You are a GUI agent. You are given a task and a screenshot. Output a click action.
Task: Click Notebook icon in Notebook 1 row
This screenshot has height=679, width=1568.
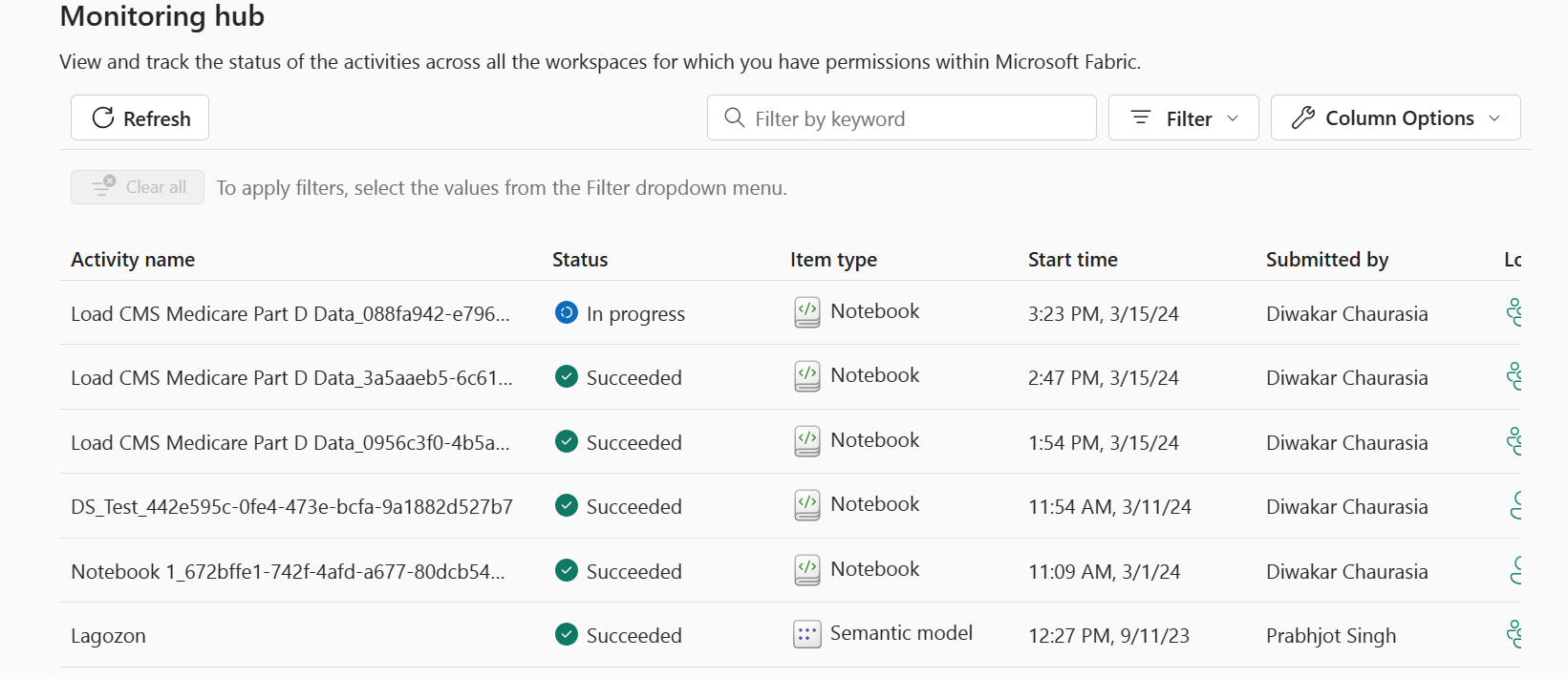click(807, 570)
